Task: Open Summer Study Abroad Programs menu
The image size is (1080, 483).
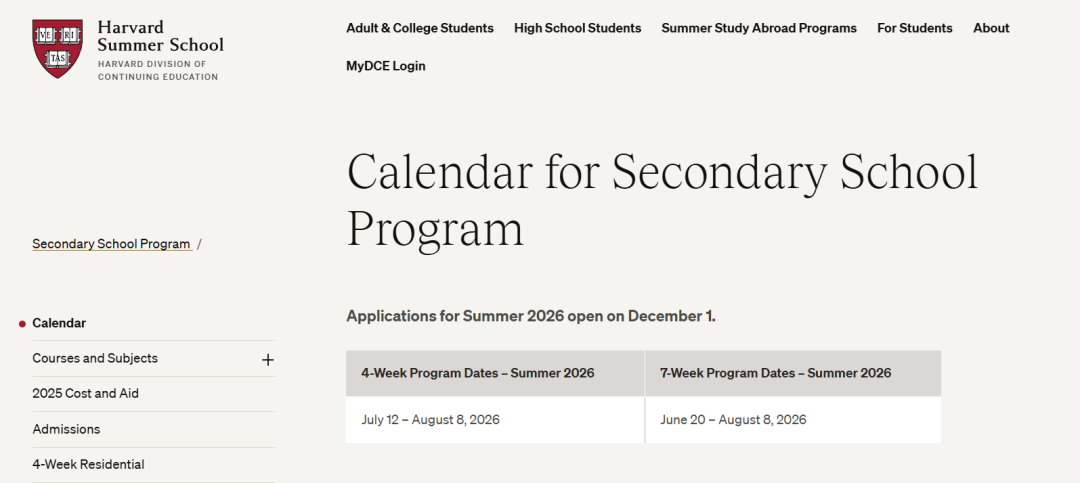Action: point(759,28)
